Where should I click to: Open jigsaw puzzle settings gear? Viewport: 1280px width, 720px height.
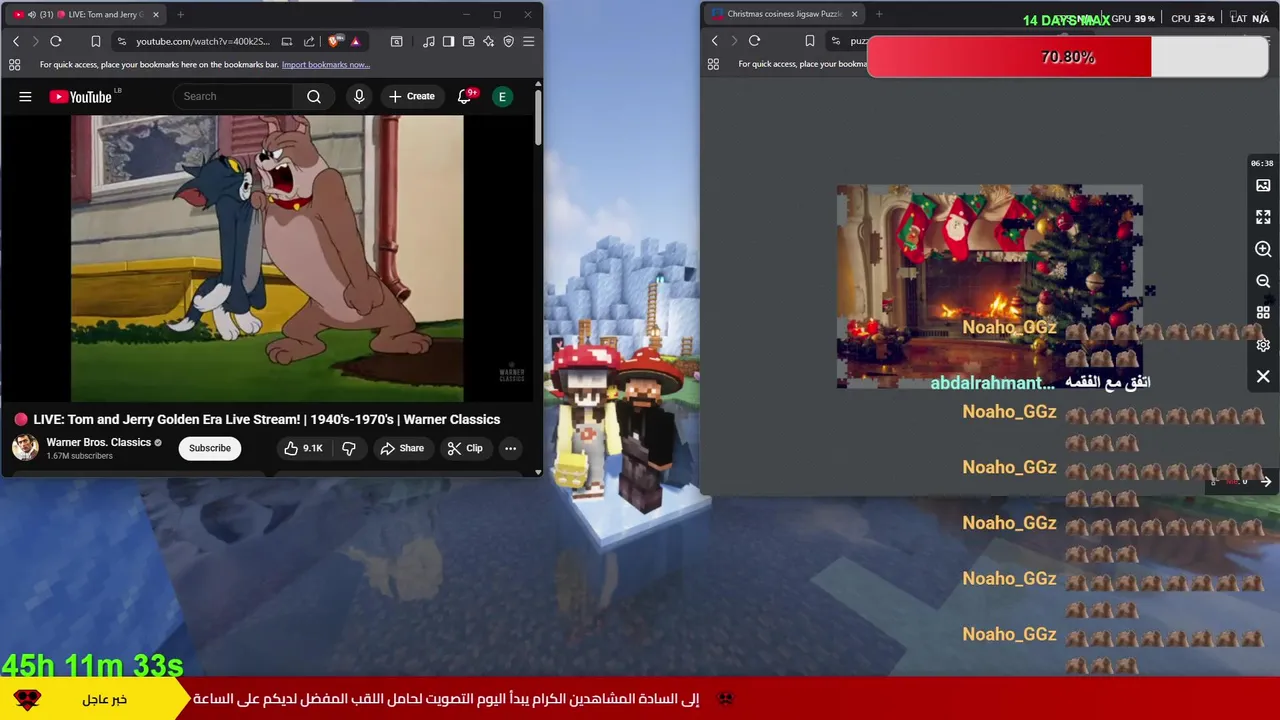pos(1263,345)
